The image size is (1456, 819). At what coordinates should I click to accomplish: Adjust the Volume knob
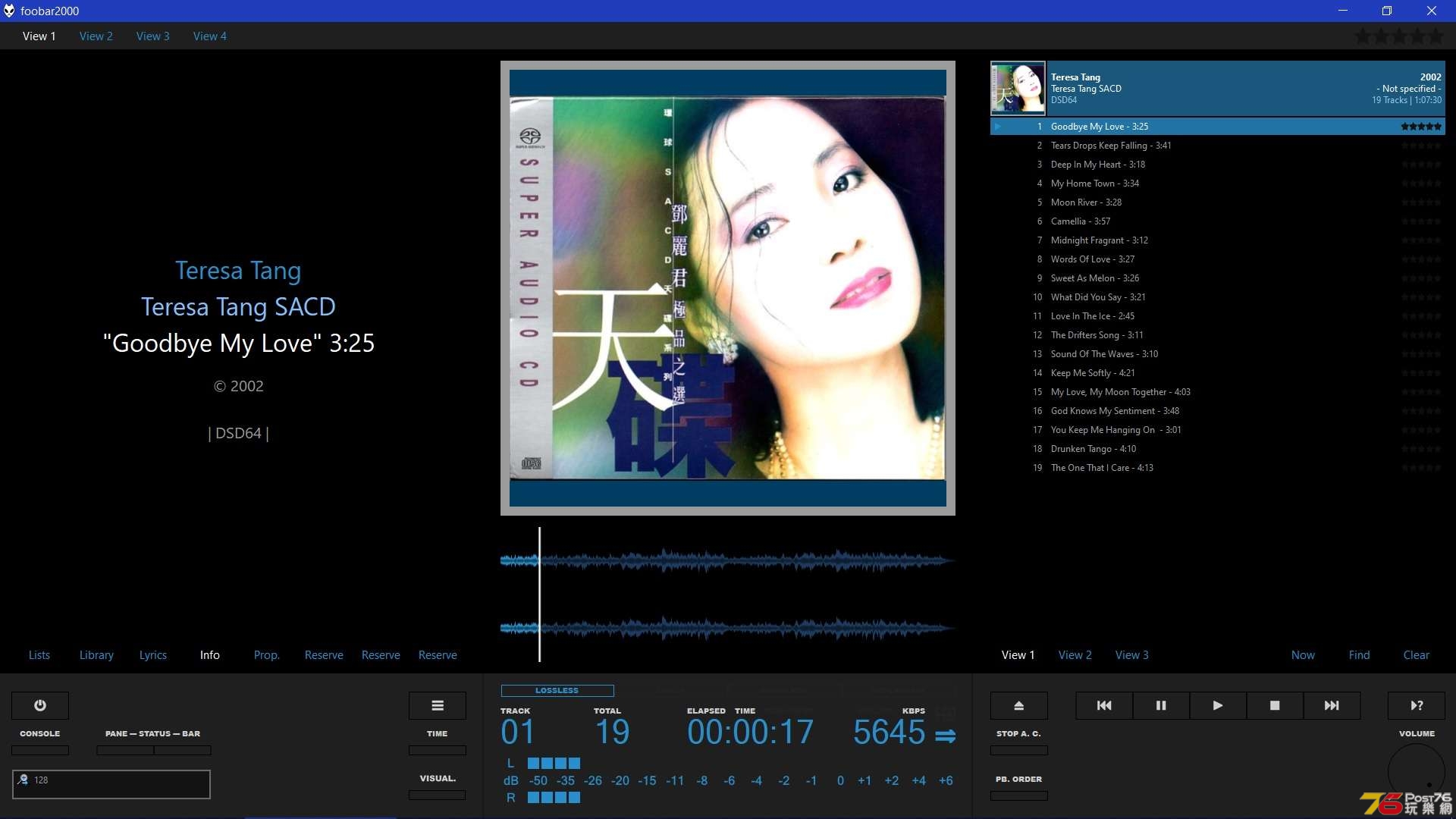1417,771
